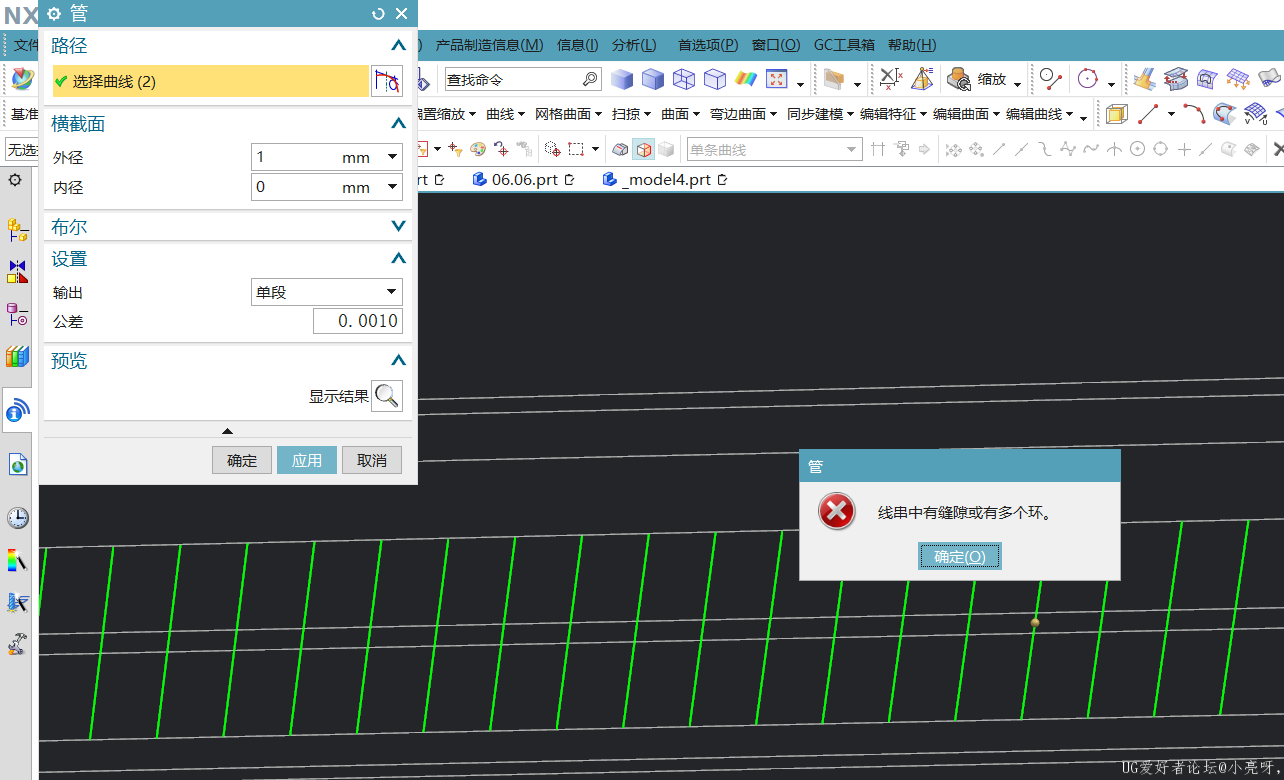The image size is (1284, 780).
Task: Open the 外径 unit dropdown
Action: click(x=392, y=157)
